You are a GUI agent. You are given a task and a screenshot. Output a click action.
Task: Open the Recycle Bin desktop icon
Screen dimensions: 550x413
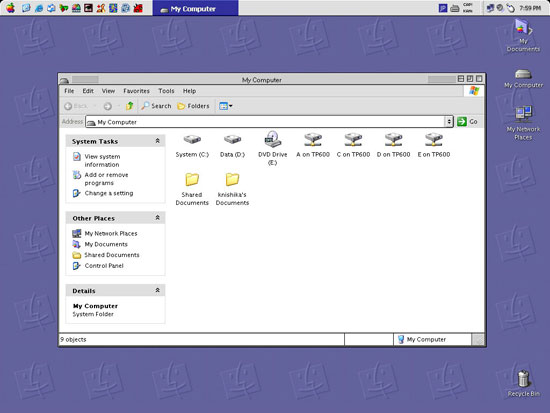tap(523, 384)
